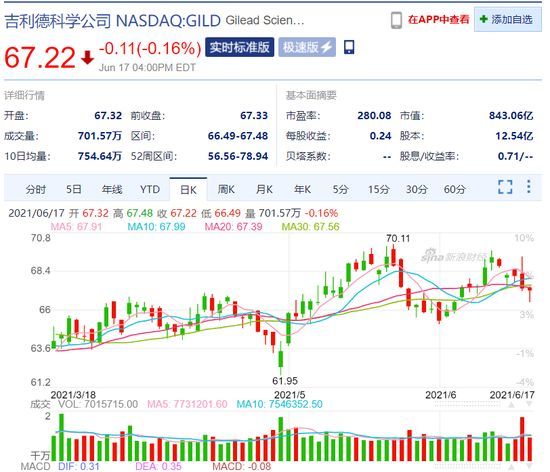Click the 前收盘 value 67.33
This screenshot has width=550, height=472.
pos(254,115)
